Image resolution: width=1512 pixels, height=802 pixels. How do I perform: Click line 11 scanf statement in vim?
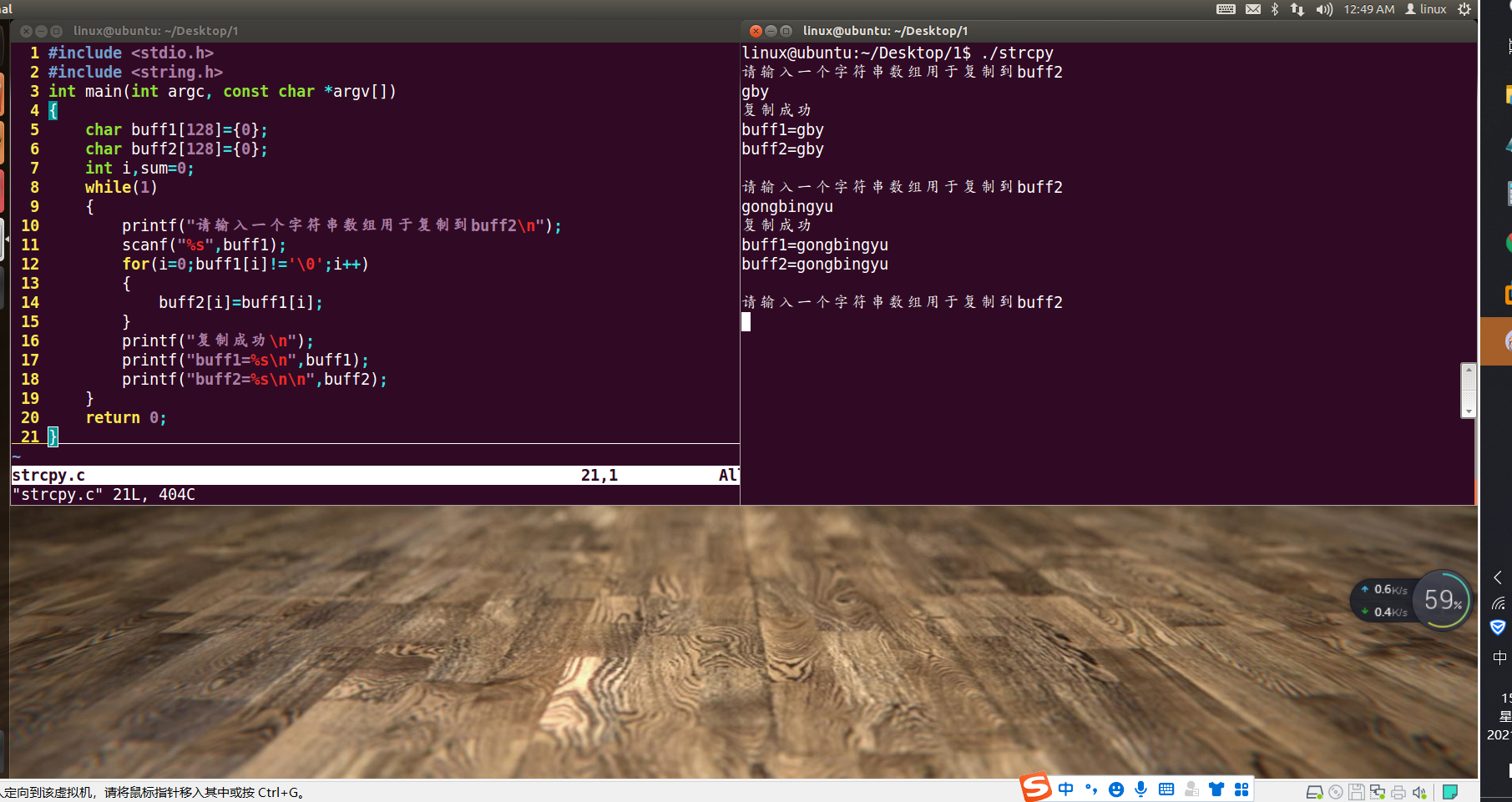pyautogui.click(x=204, y=245)
